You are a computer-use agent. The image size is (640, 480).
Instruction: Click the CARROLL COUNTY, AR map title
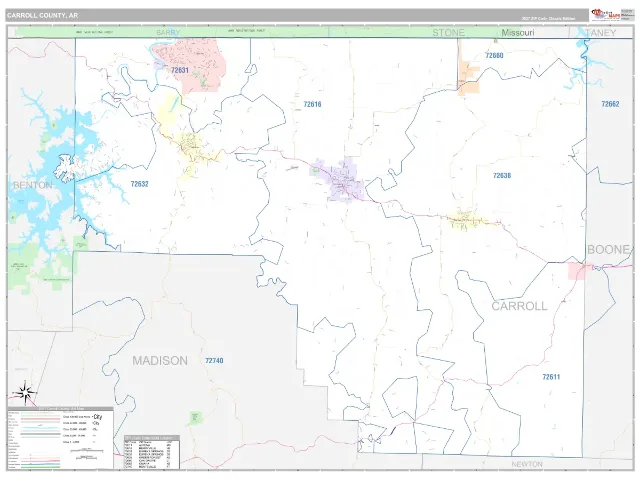pyautogui.click(x=42, y=16)
